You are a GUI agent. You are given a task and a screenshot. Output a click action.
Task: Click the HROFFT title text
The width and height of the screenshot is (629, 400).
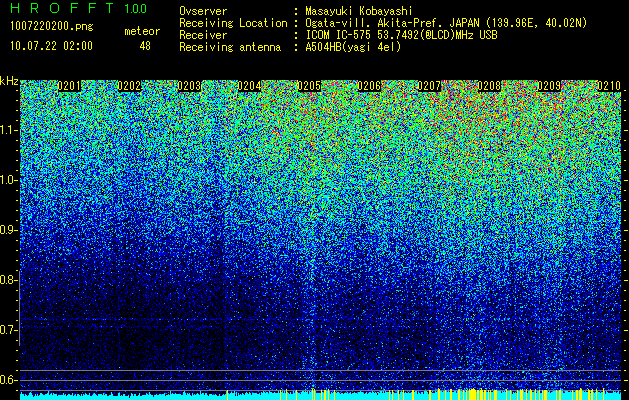coord(62,8)
